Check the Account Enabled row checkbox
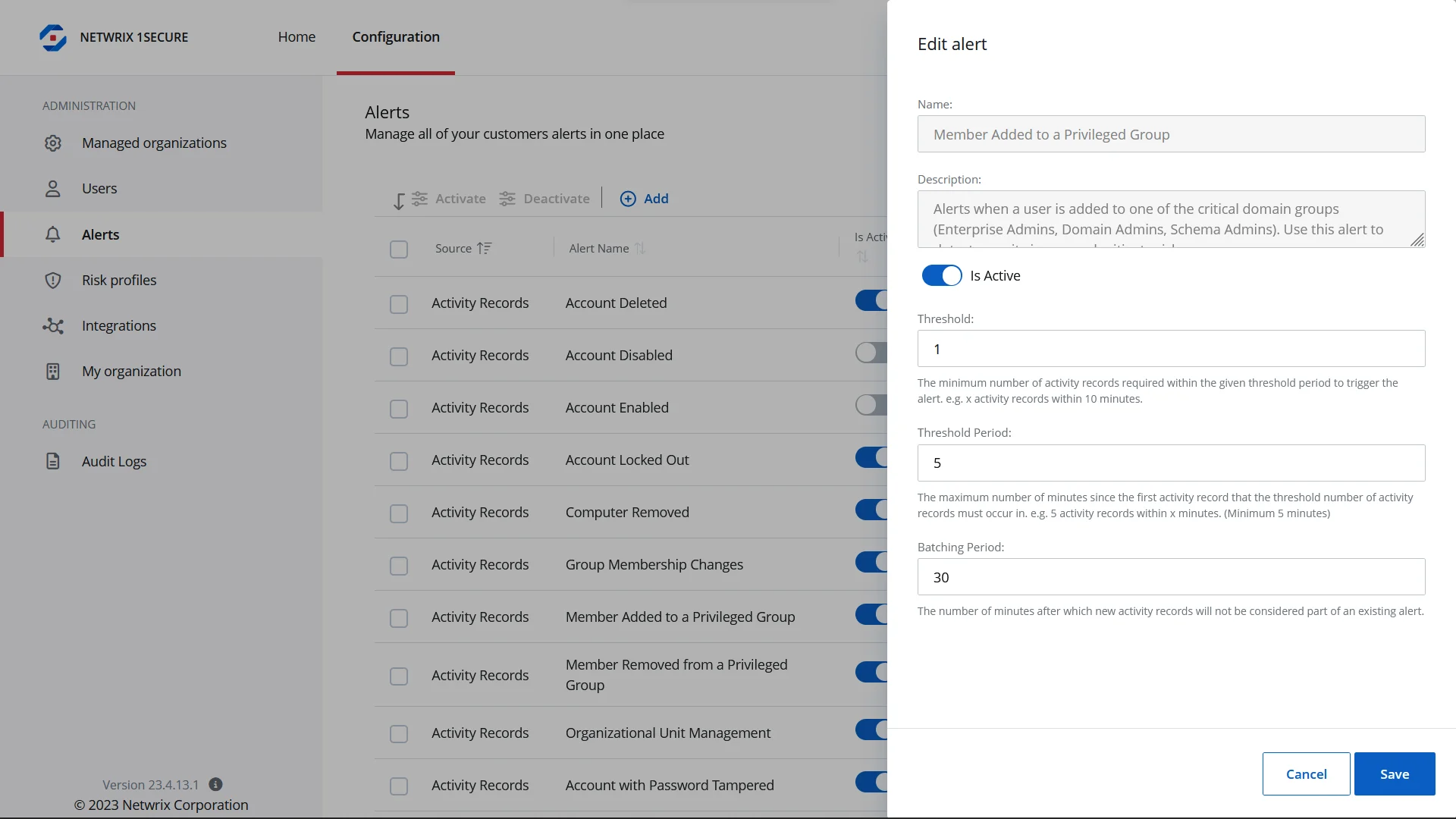1456x819 pixels. coord(399,409)
